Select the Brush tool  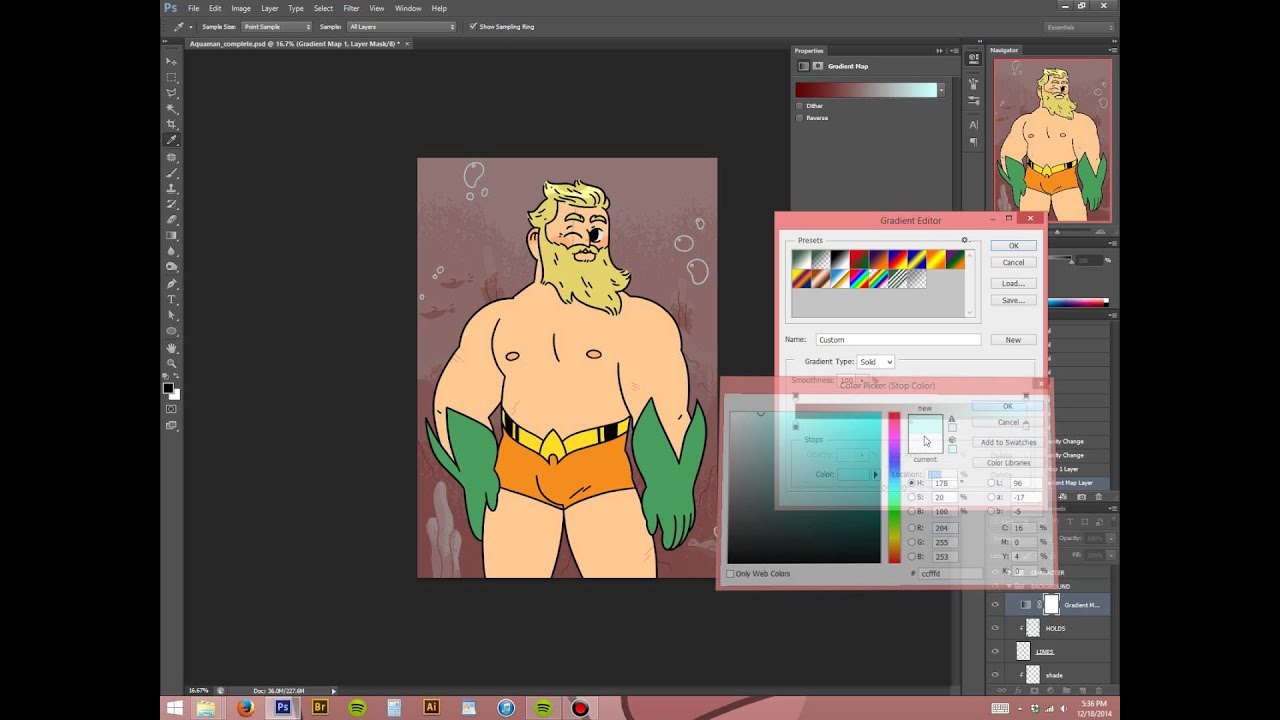tap(171, 172)
